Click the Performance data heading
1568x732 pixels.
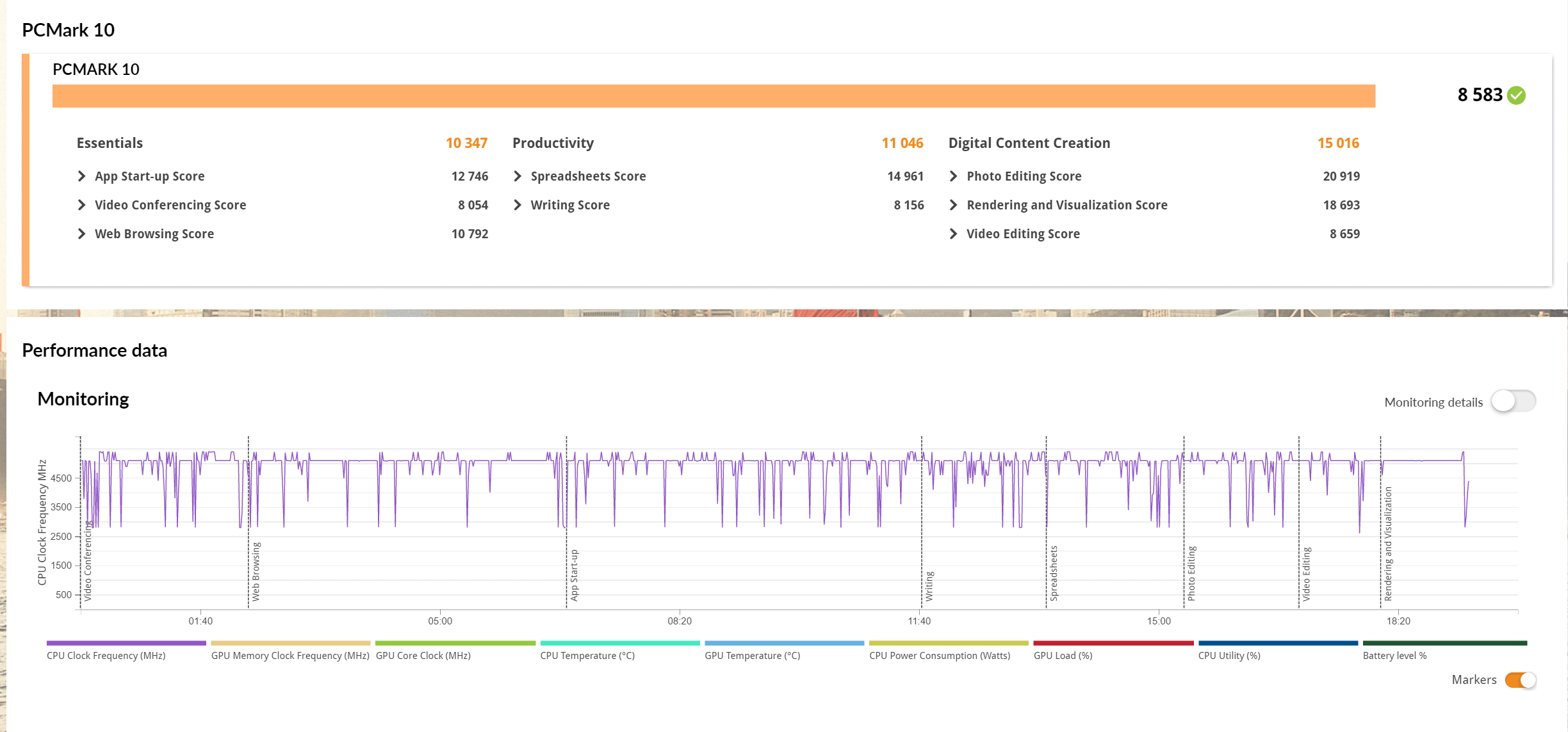[x=95, y=350]
